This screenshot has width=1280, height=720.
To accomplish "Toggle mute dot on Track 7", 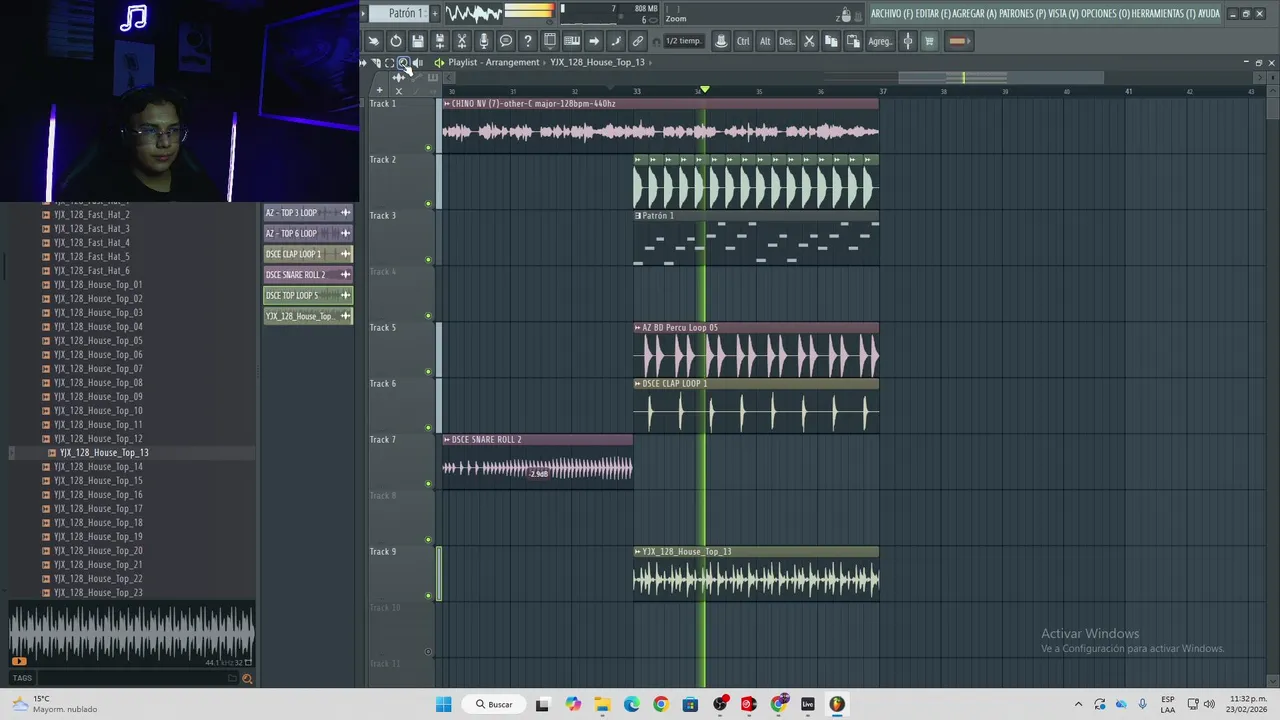I will pos(428,484).
